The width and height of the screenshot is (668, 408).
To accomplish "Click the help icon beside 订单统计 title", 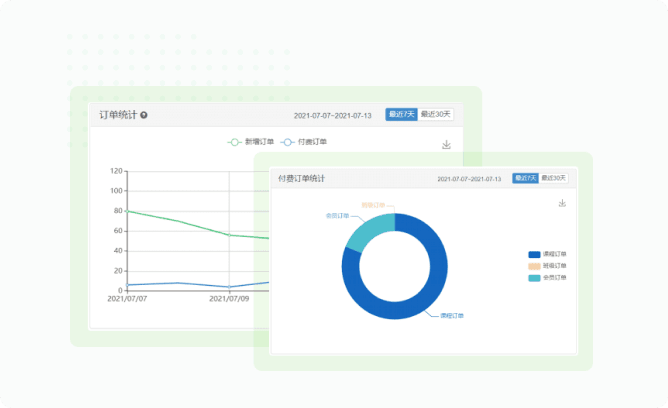I will click(x=144, y=115).
